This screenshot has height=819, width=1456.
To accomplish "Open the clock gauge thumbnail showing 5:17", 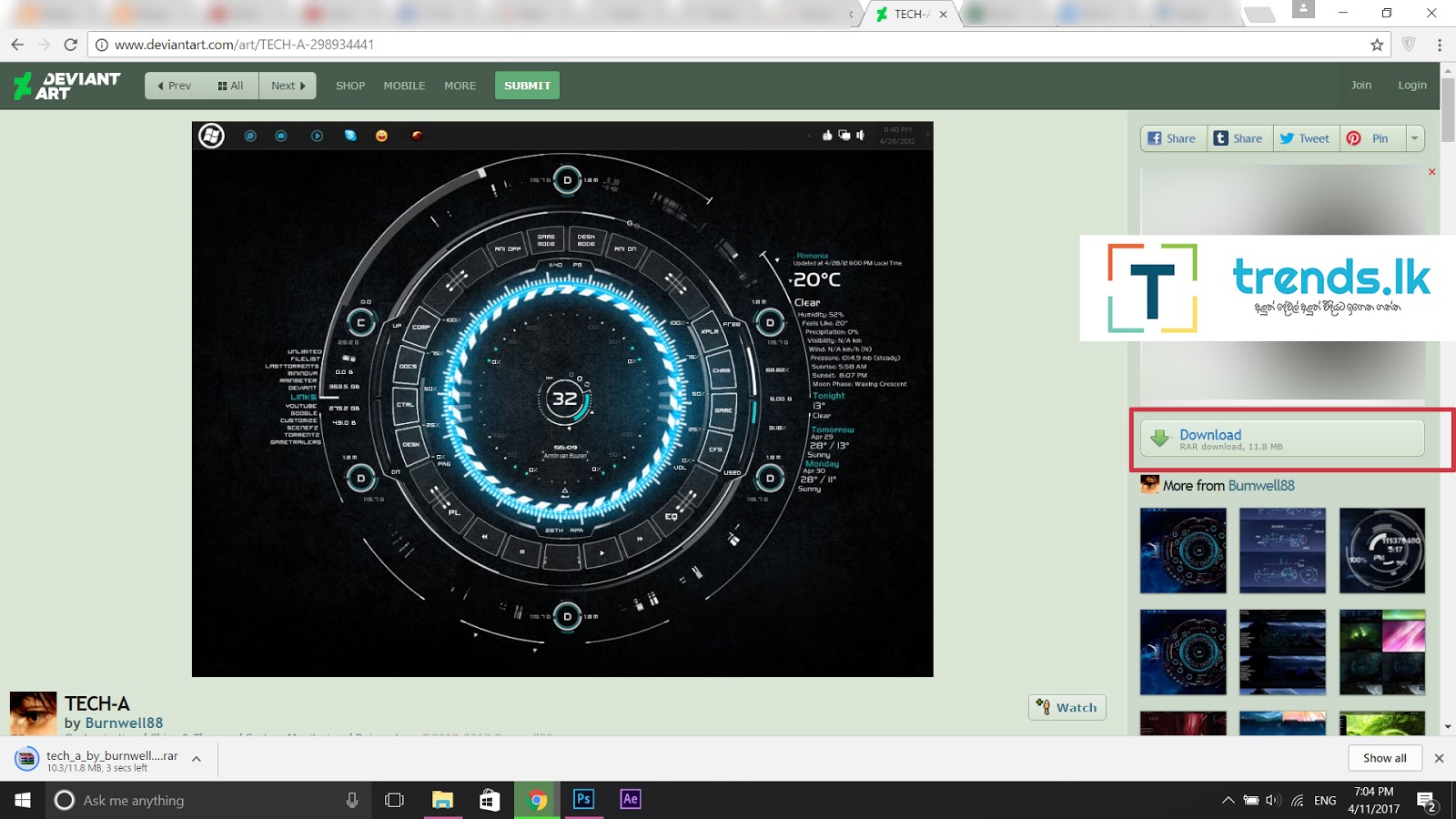I will 1382,551.
